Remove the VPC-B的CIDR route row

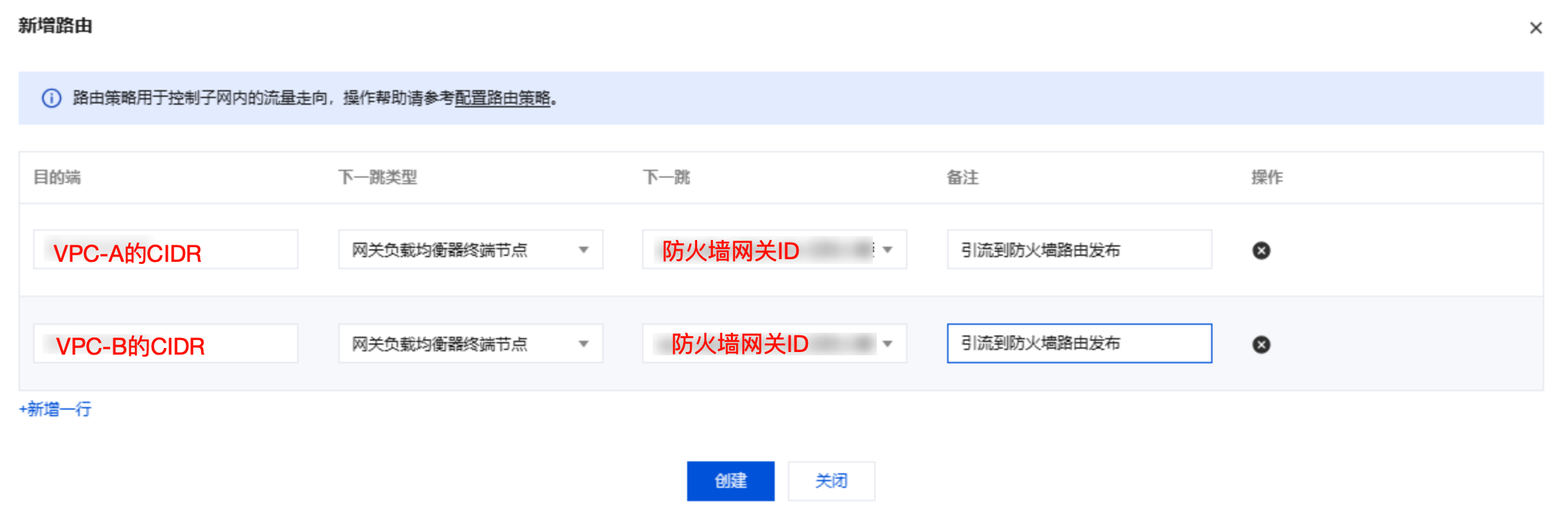pos(1261,344)
